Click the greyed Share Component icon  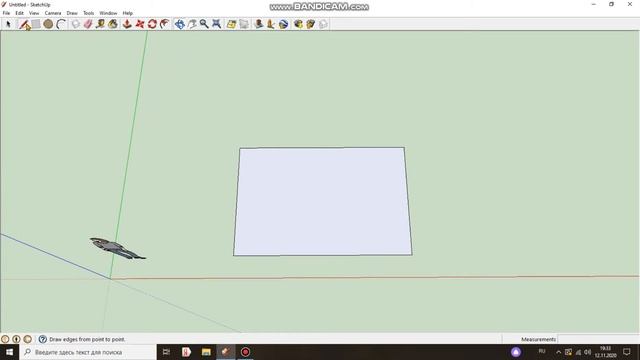pos(323,24)
